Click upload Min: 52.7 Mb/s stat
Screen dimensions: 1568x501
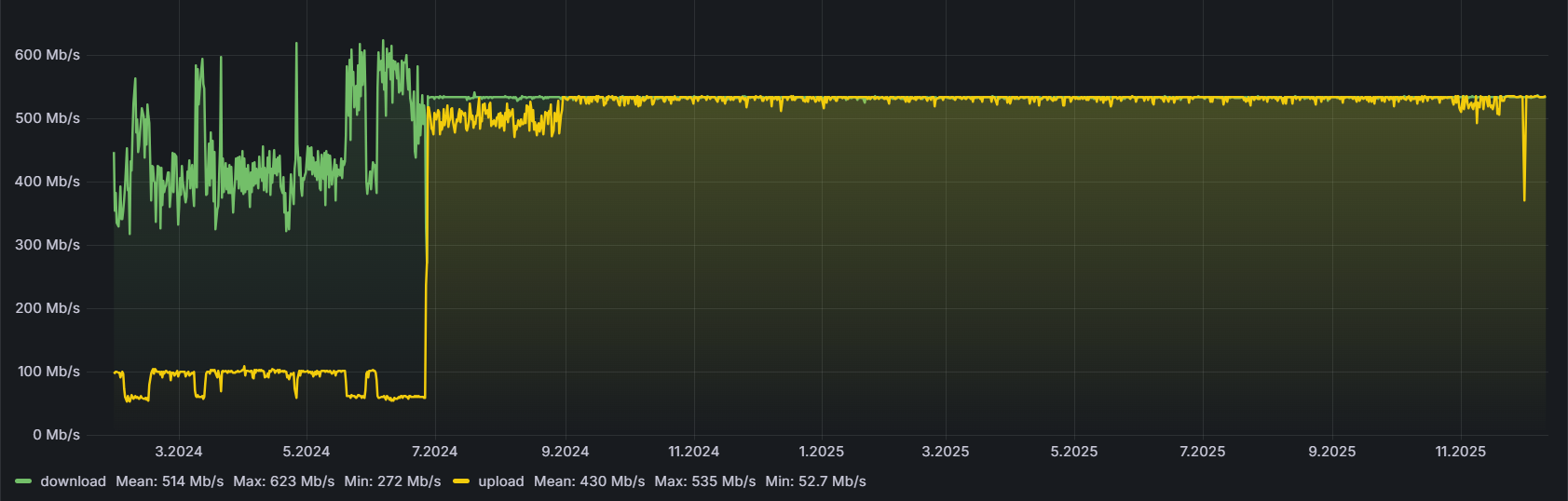click(x=815, y=481)
